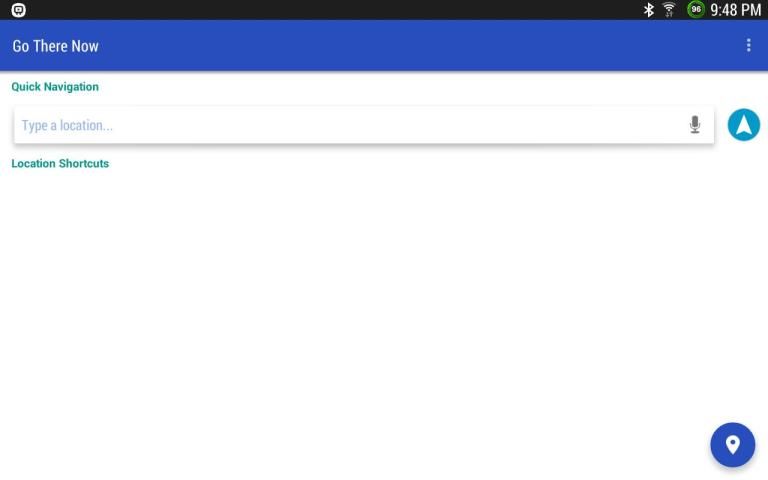Screen dimensions: 768x480
Task: Open the notification icon in status bar
Action: pyautogui.click(x=19, y=10)
